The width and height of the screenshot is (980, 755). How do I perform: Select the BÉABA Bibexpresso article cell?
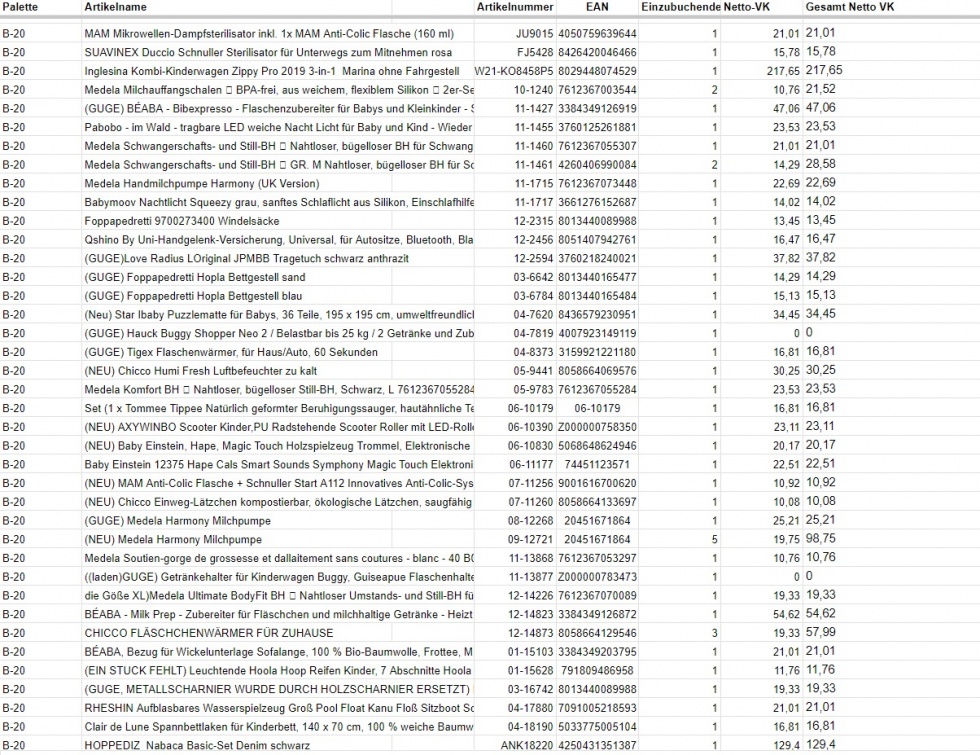(x=279, y=109)
